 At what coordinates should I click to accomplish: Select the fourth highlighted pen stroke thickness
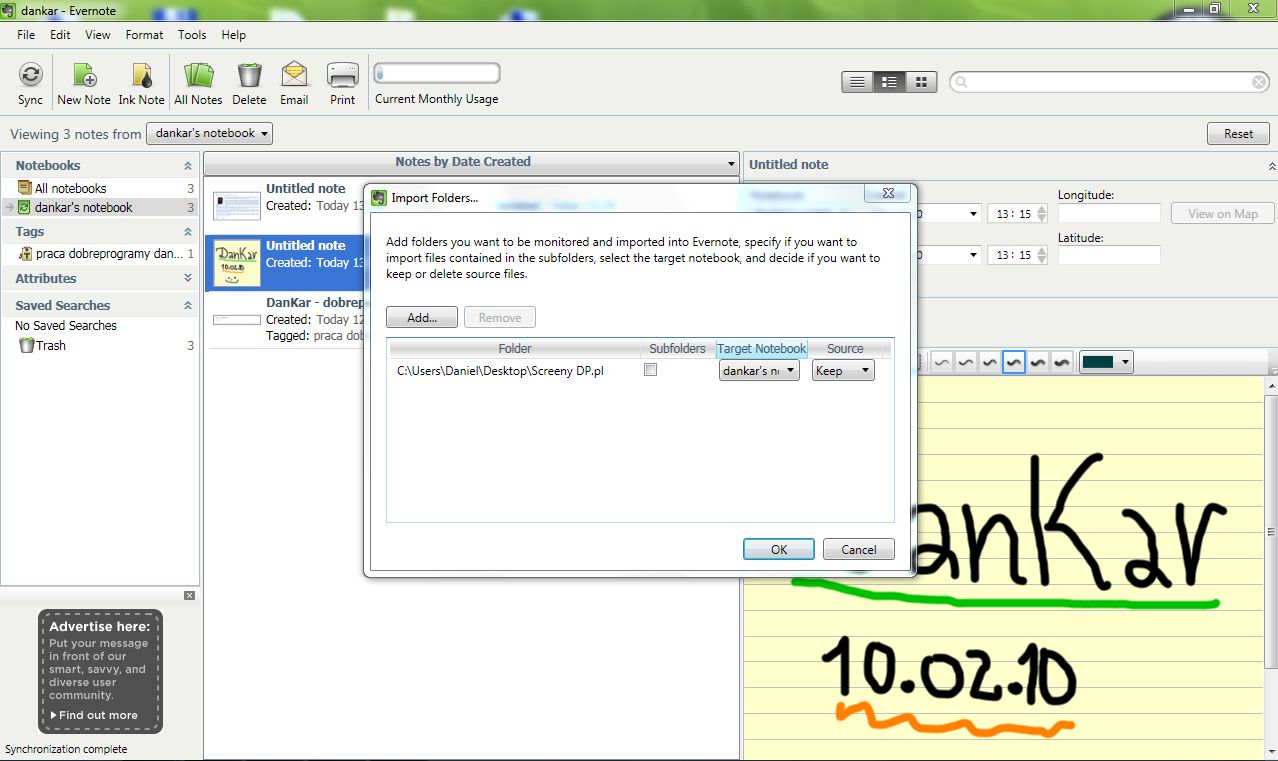coord(1014,362)
